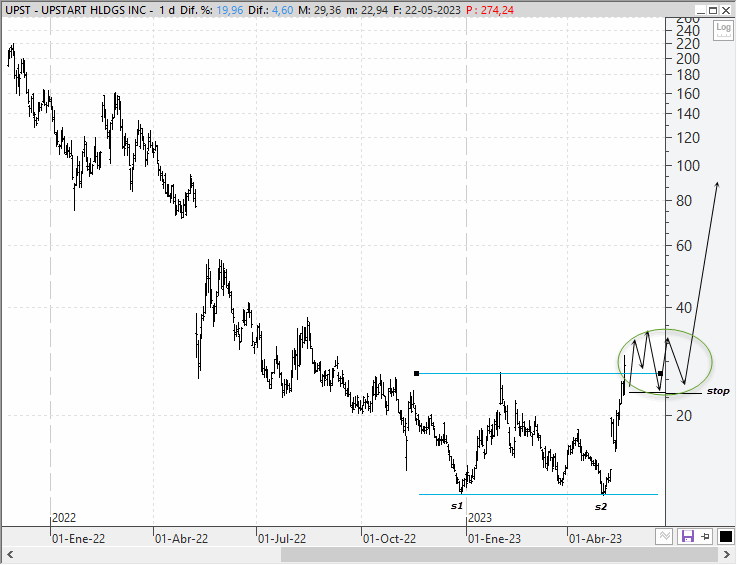This screenshot has height=565, width=737.
Task: Click the 100 price axis label
Action: tap(688, 166)
